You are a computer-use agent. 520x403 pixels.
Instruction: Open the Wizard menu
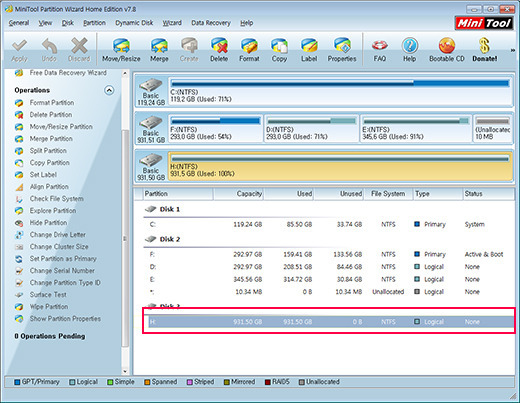click(172, 23)
